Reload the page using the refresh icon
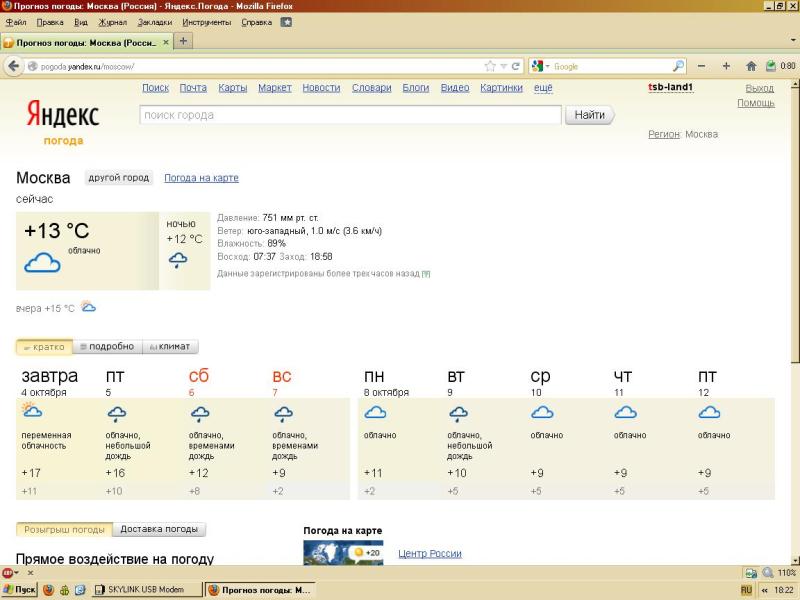Viewport: 800px width, 600px height. click(516, 66)
